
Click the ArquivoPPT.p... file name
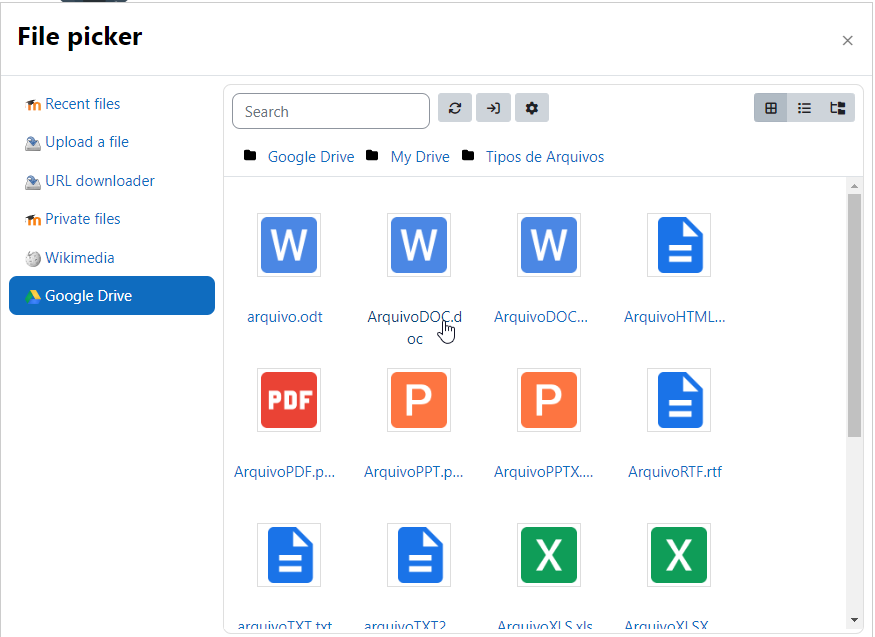click(414, 472)
